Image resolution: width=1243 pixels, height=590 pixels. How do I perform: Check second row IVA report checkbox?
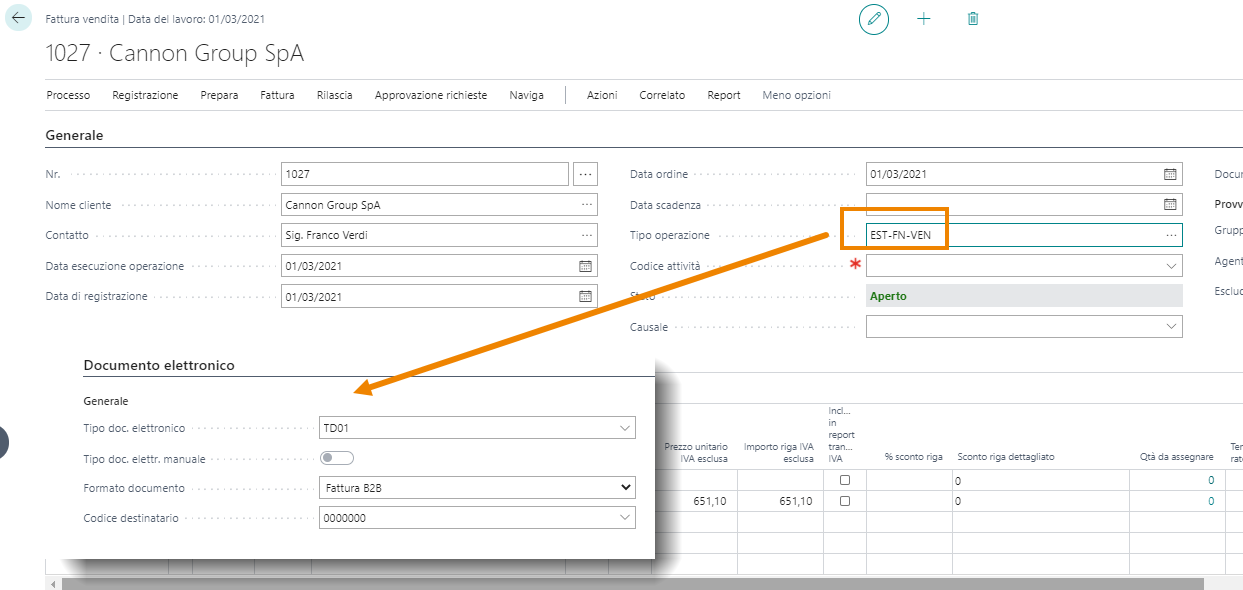845,501
